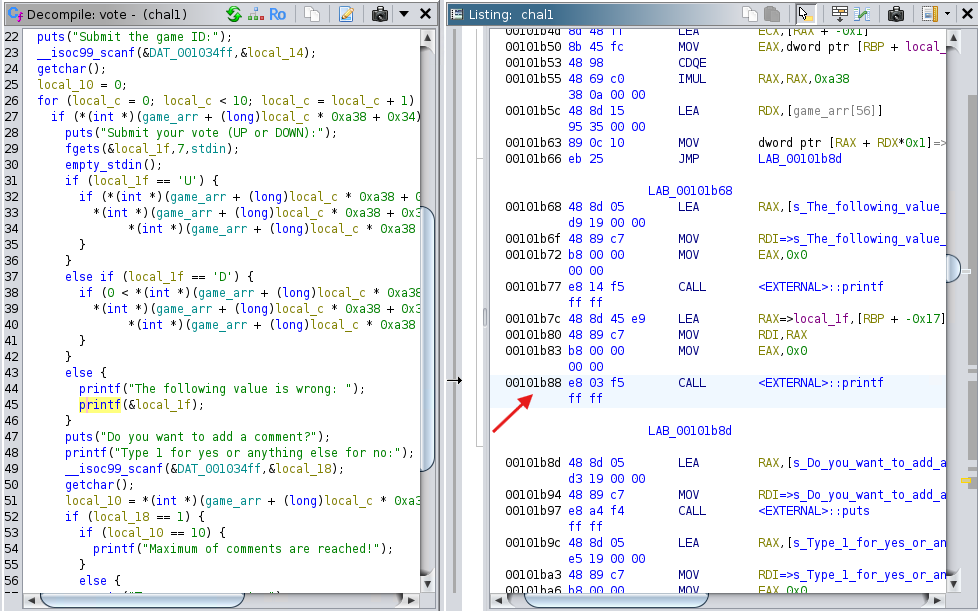This screenshot has height=611, width=978.
Task: Click game_arr[56] operand at 00101b5c
Action: pos(835,111)
